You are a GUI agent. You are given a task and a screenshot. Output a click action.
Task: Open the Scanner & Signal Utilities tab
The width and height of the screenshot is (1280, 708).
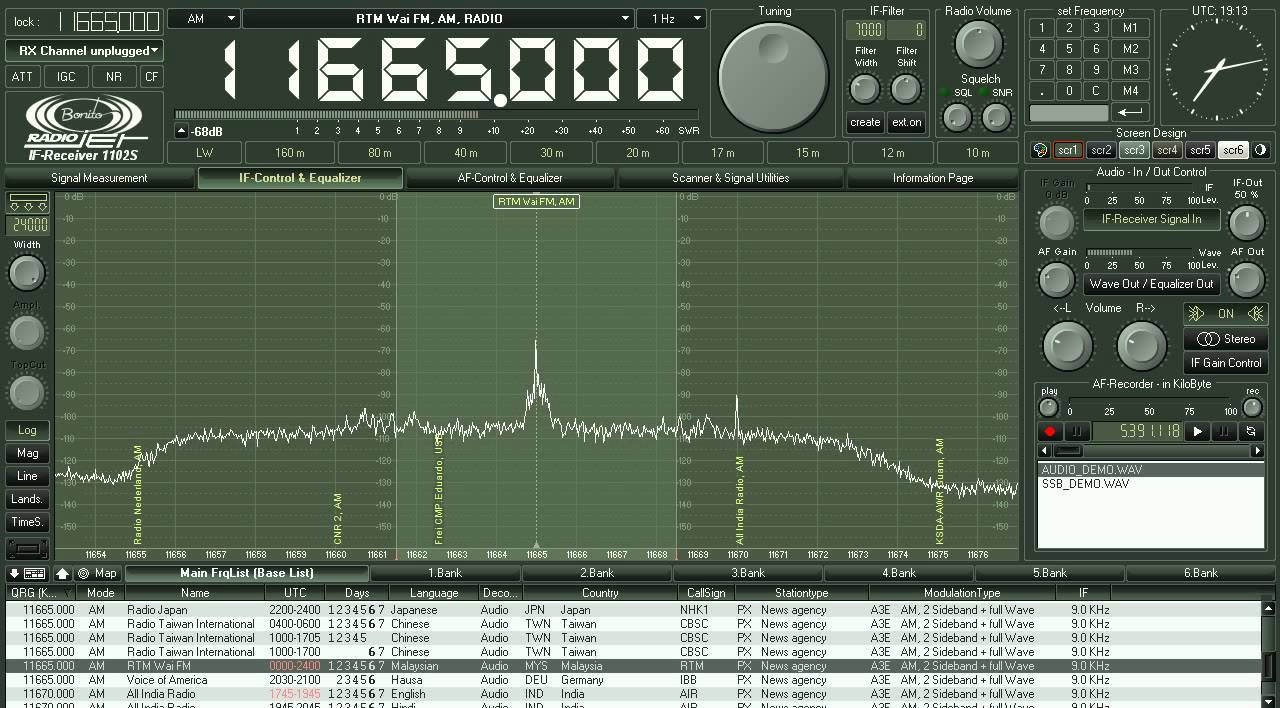point(730,178)
